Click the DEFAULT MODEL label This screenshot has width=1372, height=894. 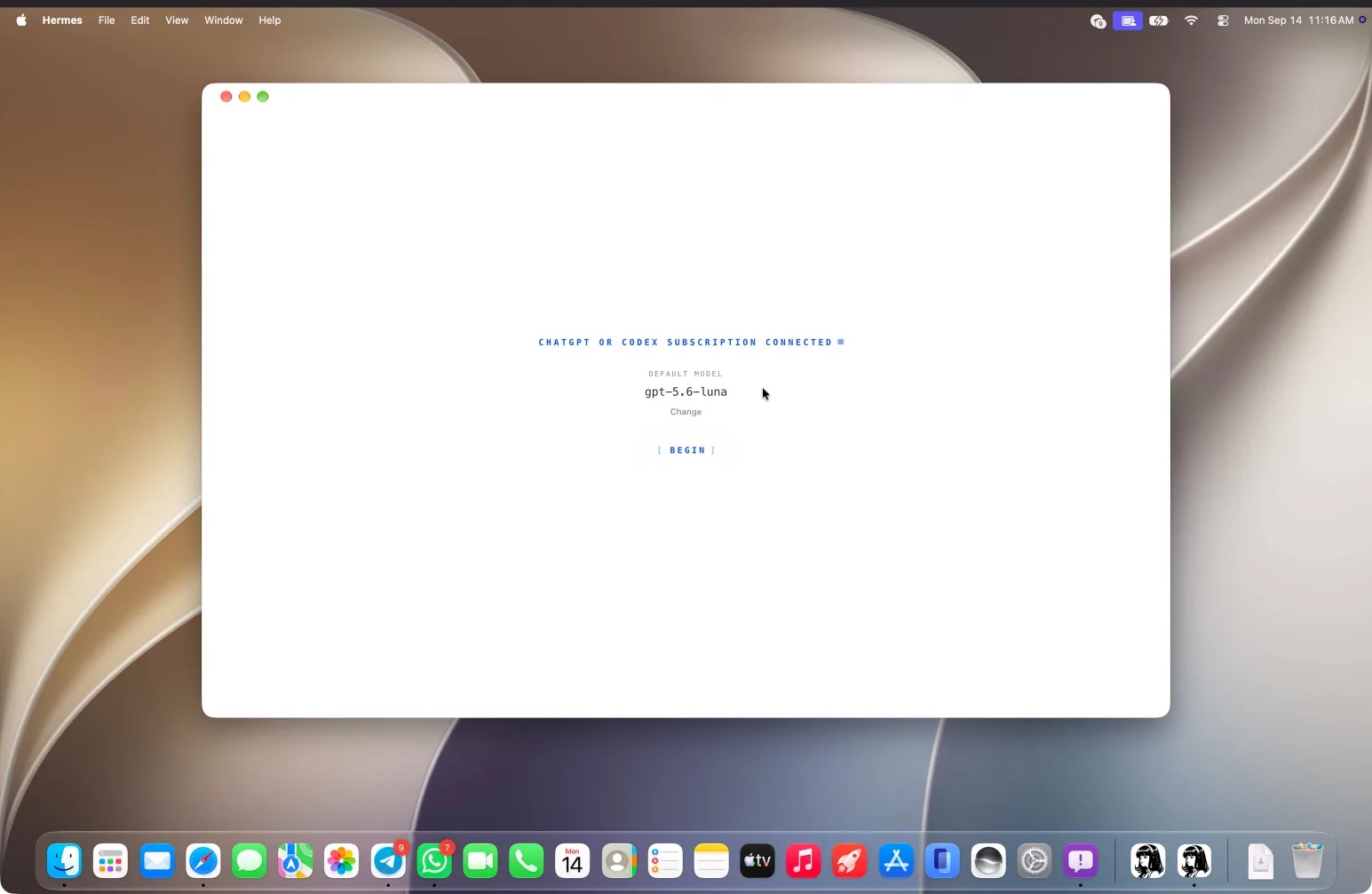click(x=686, y=374)
